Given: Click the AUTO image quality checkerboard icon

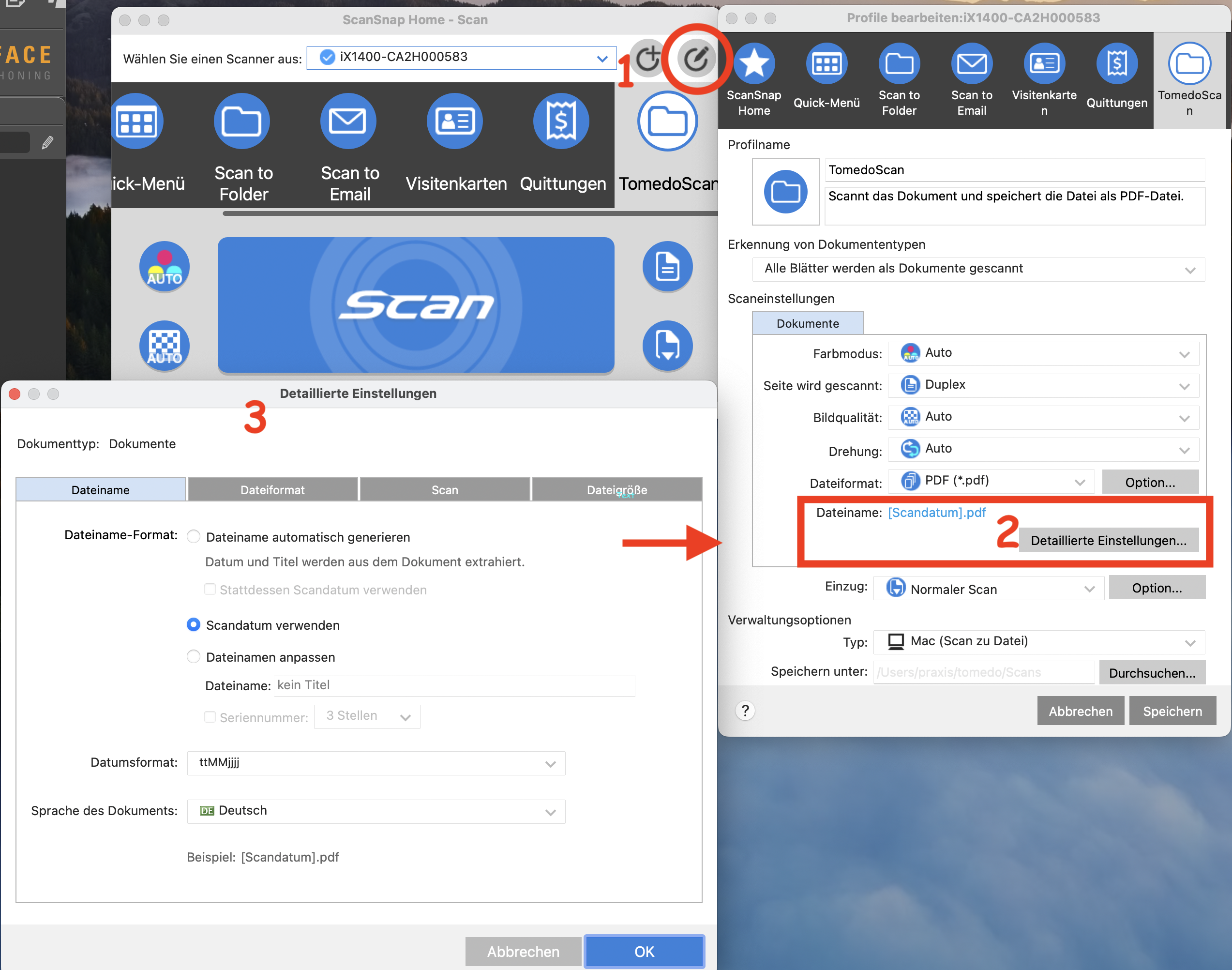Looking at the screenshot, I should [x=164, y=346].
